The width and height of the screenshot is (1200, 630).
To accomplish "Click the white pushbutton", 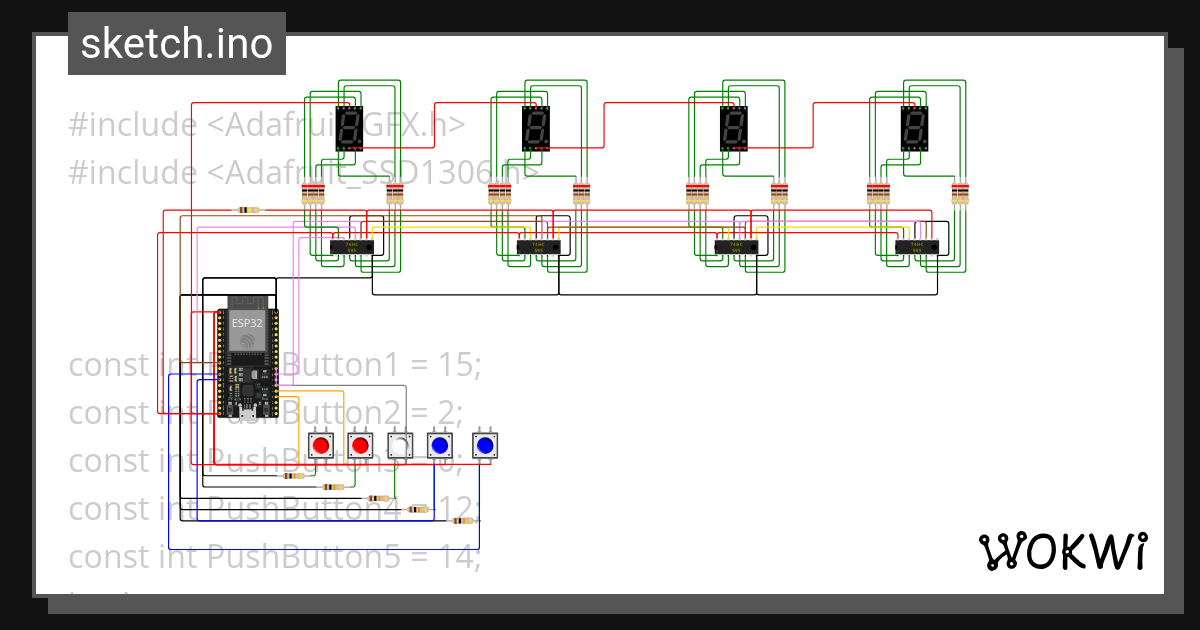I will [x=399, y=443].
